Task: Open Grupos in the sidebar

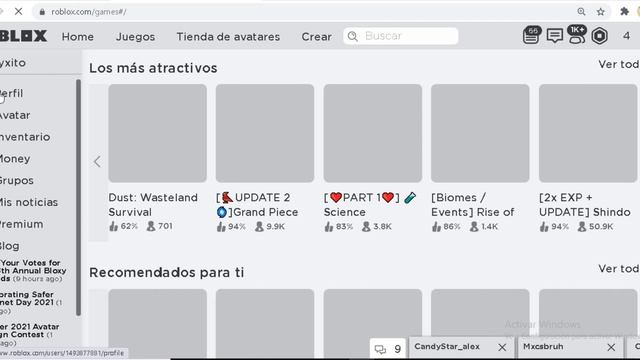Action: click(x=17, y=180)
